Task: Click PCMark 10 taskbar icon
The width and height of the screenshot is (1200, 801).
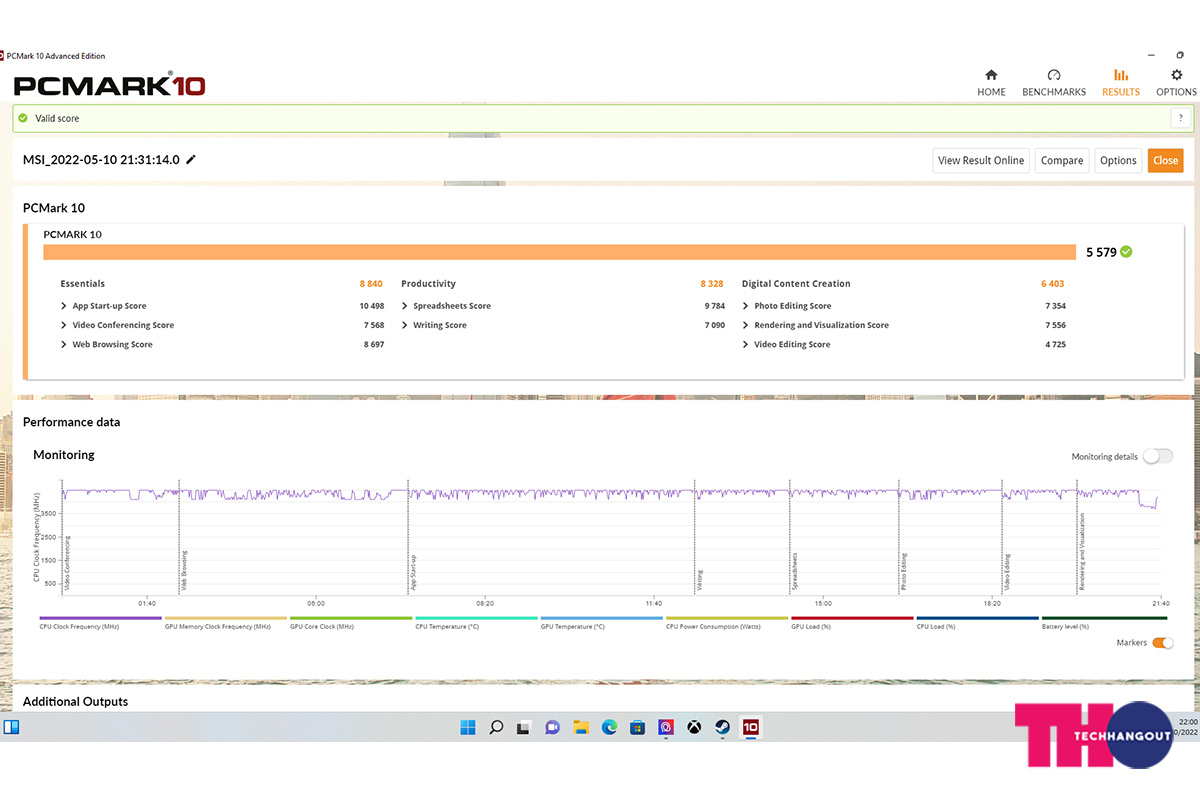Action: coord(750,727)
